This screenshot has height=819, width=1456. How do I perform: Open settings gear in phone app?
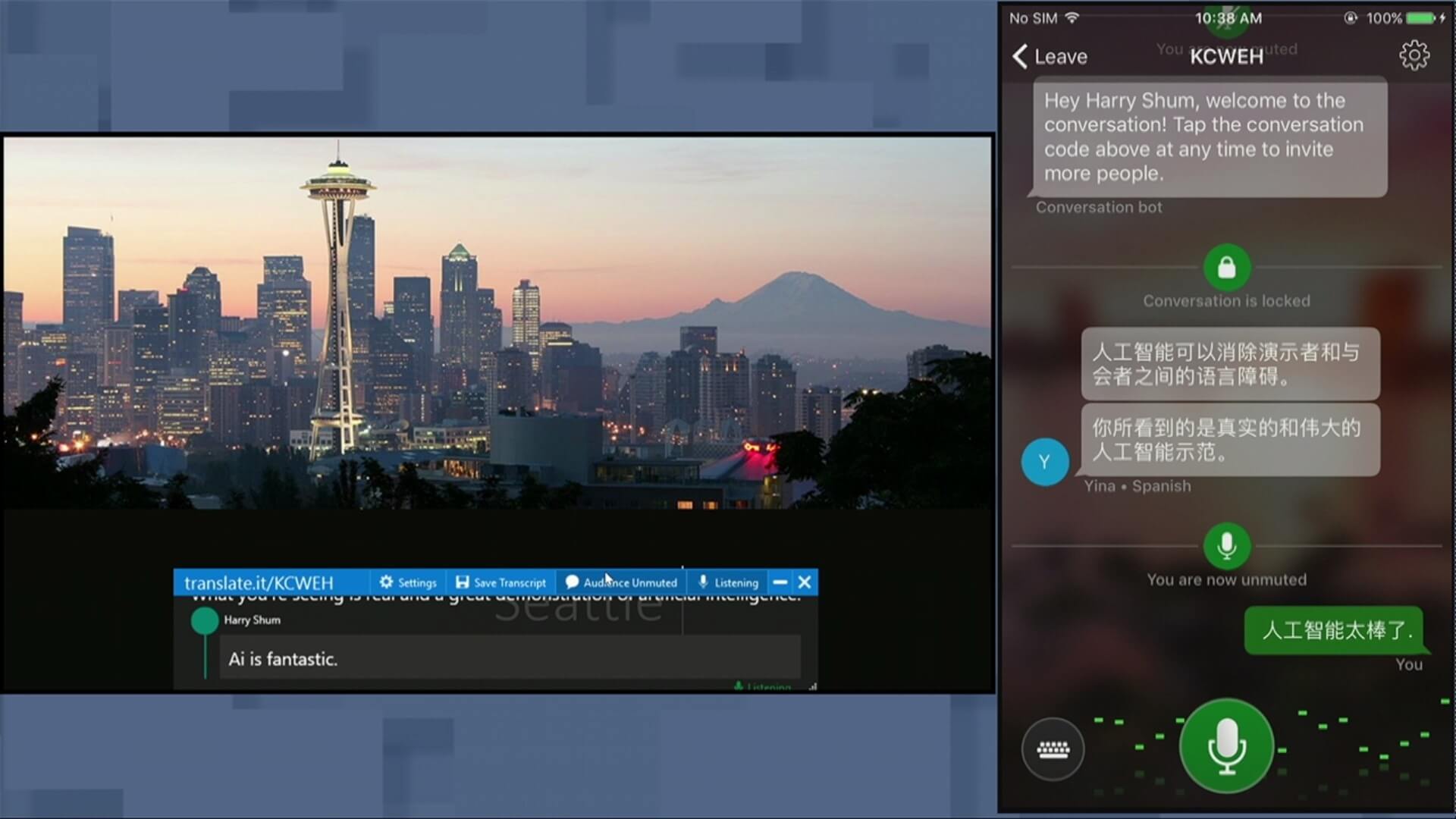coord(1414,55)
